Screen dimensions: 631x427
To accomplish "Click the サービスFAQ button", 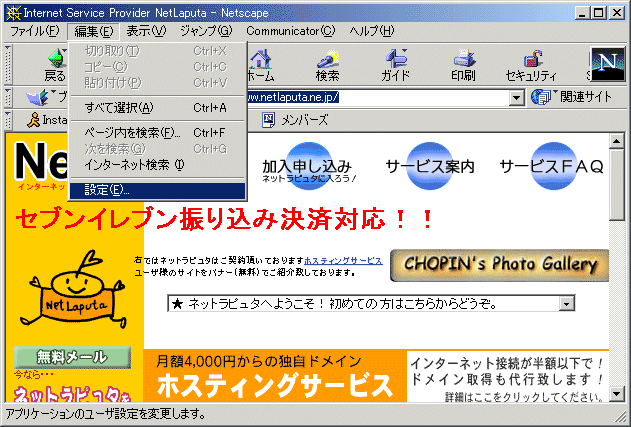I will tap(552, 166).
